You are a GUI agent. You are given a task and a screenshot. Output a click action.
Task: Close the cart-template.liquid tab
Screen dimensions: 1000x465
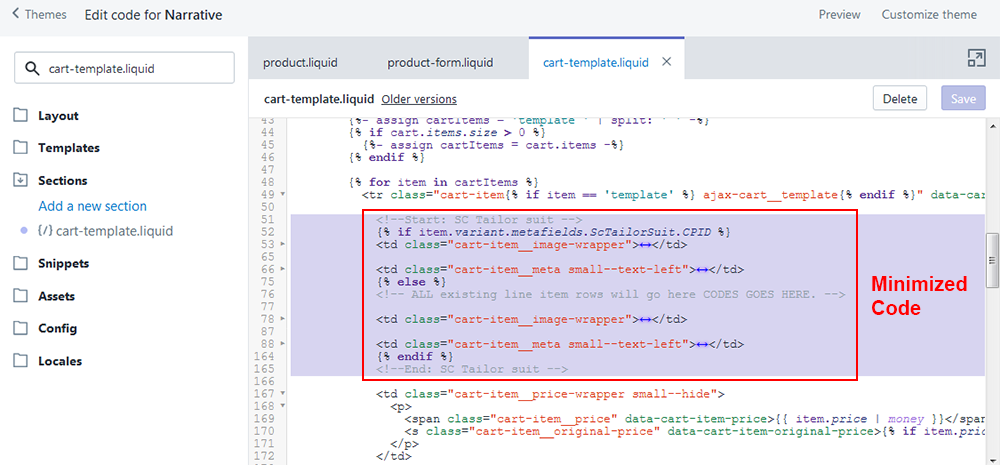pos(667,62)
